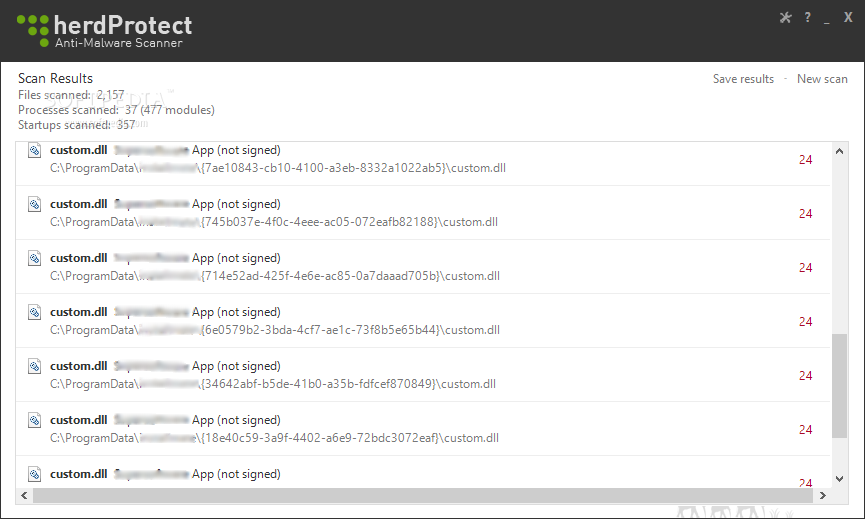Click file icon for 714e52ad custom.dll
This screenshot has height=519, width=865.
(35, 258)
